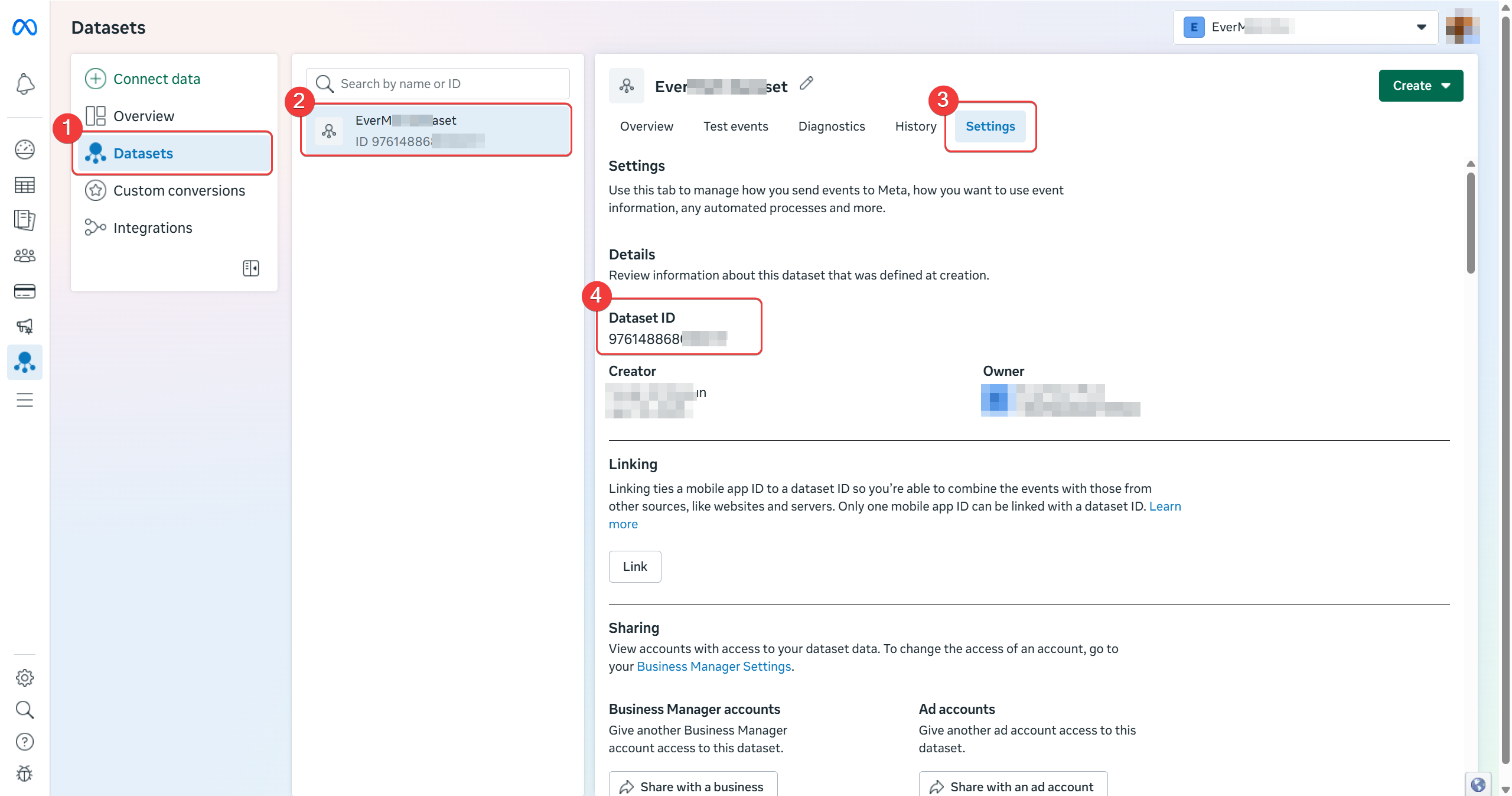Switch to the Test events tab
Screen dimensions: 1512x796
[735, 126]
